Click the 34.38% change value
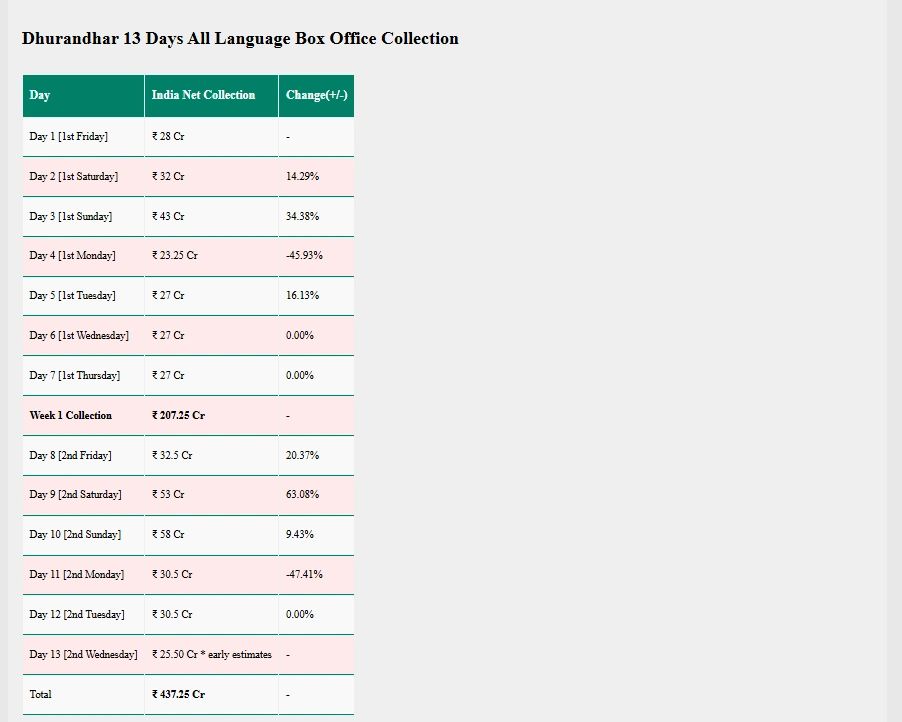902x722 pixels. [x=302, y=216]
